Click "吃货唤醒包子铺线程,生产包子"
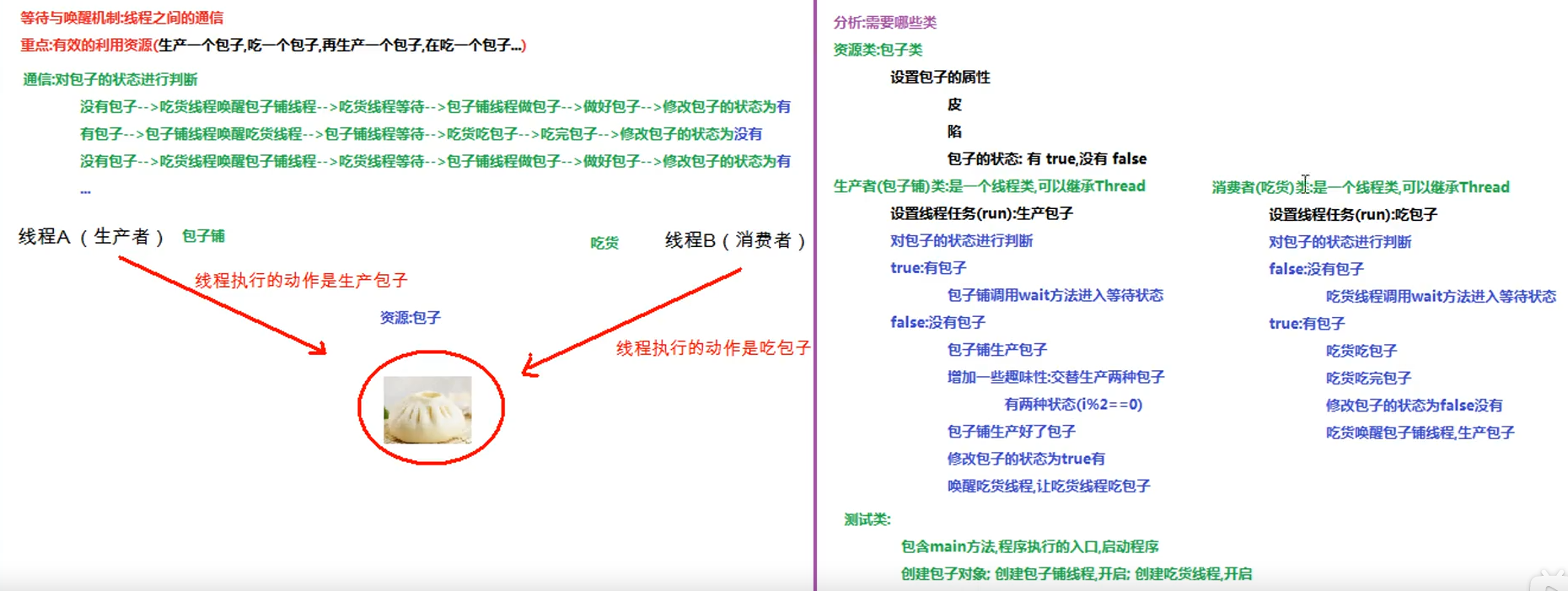Screen dimensions: 1568x591 pyautogui.click(x=1420, y=433)
